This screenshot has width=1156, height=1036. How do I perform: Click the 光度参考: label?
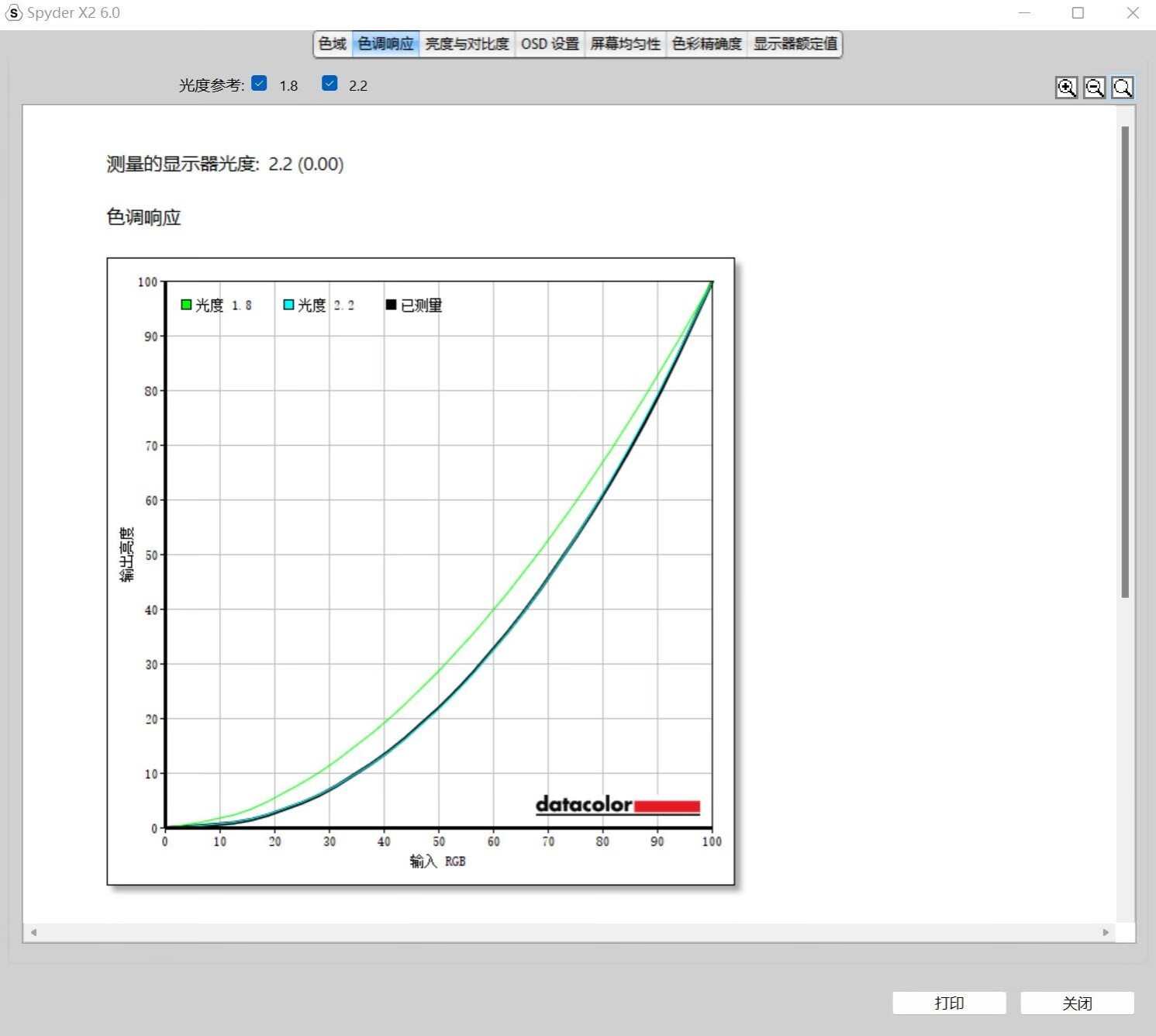pos(211,85)
